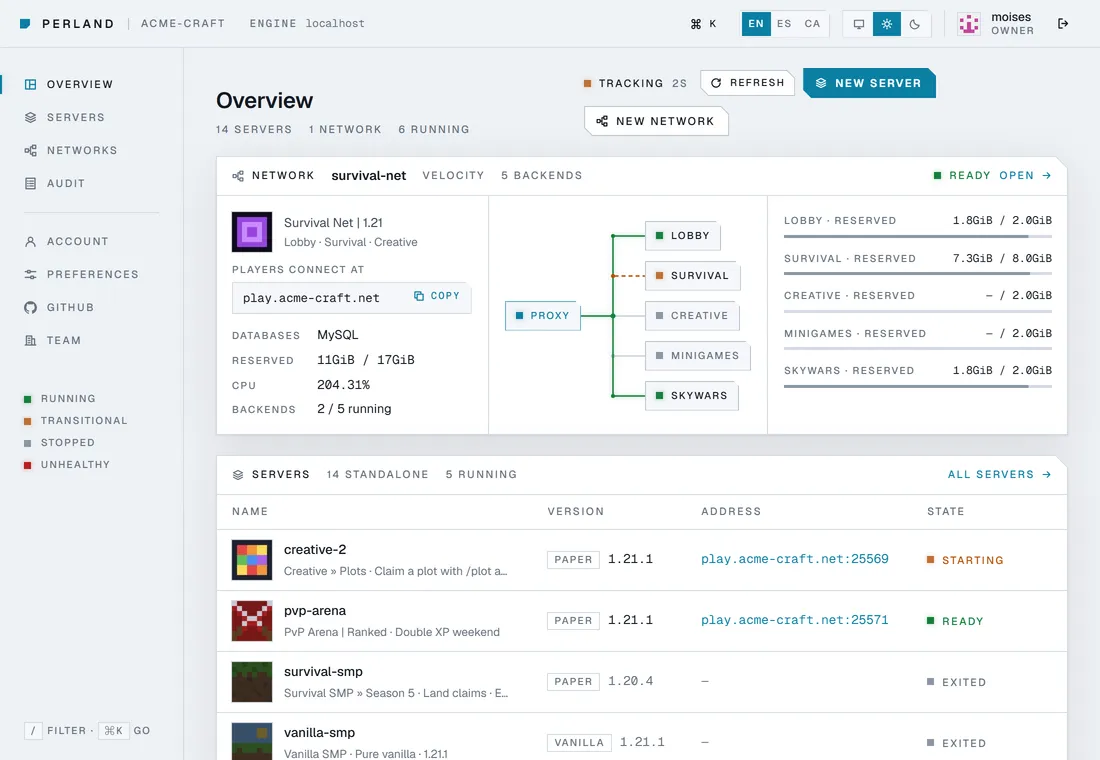Open the command palette ⌘K shortcut
1100x760 pixels.
pyautogui.click(x=703, y=23)
